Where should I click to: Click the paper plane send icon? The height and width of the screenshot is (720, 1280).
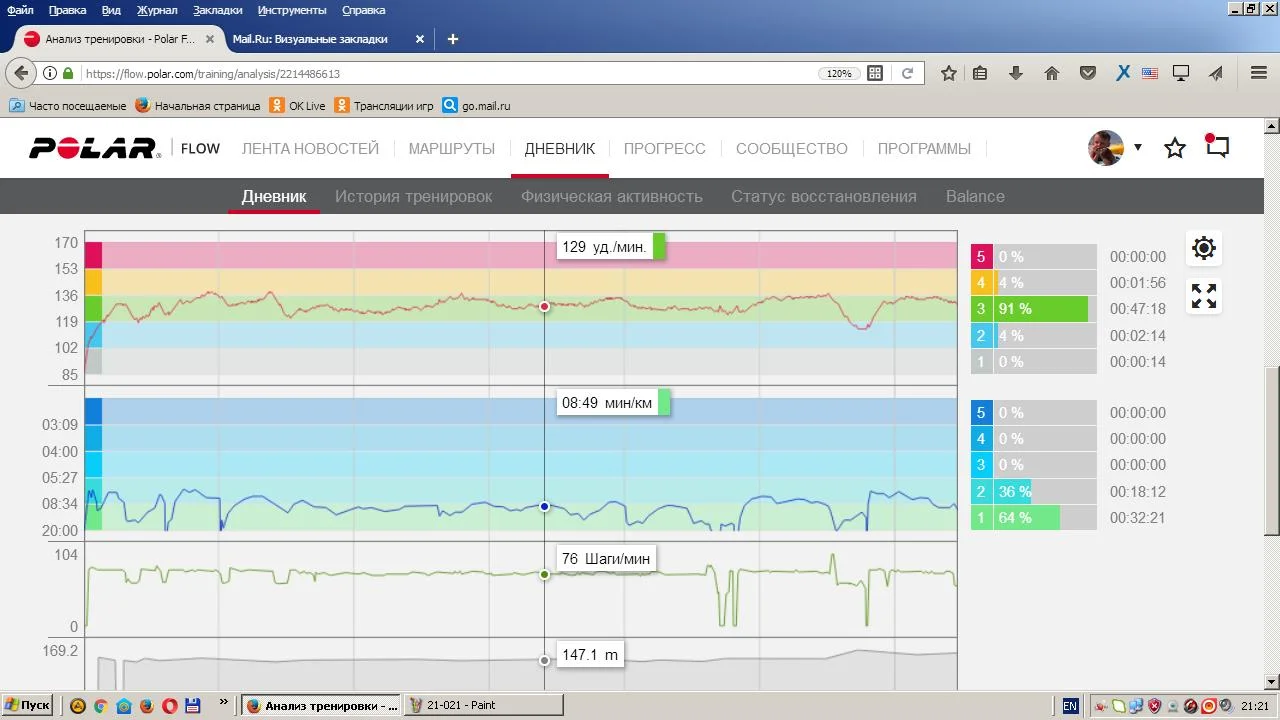[x=1216, y=73]
